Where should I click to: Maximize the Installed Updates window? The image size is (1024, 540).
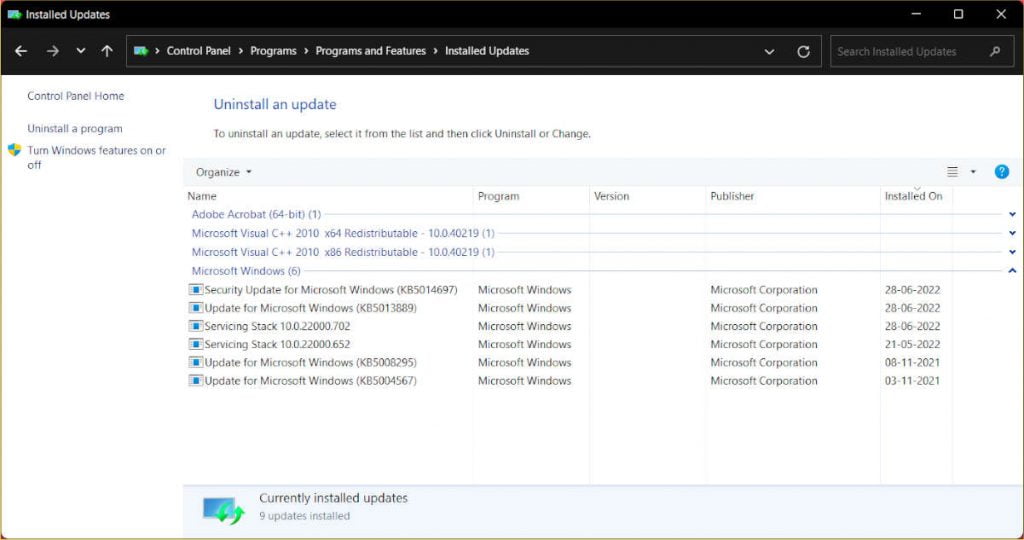point(958,14)
